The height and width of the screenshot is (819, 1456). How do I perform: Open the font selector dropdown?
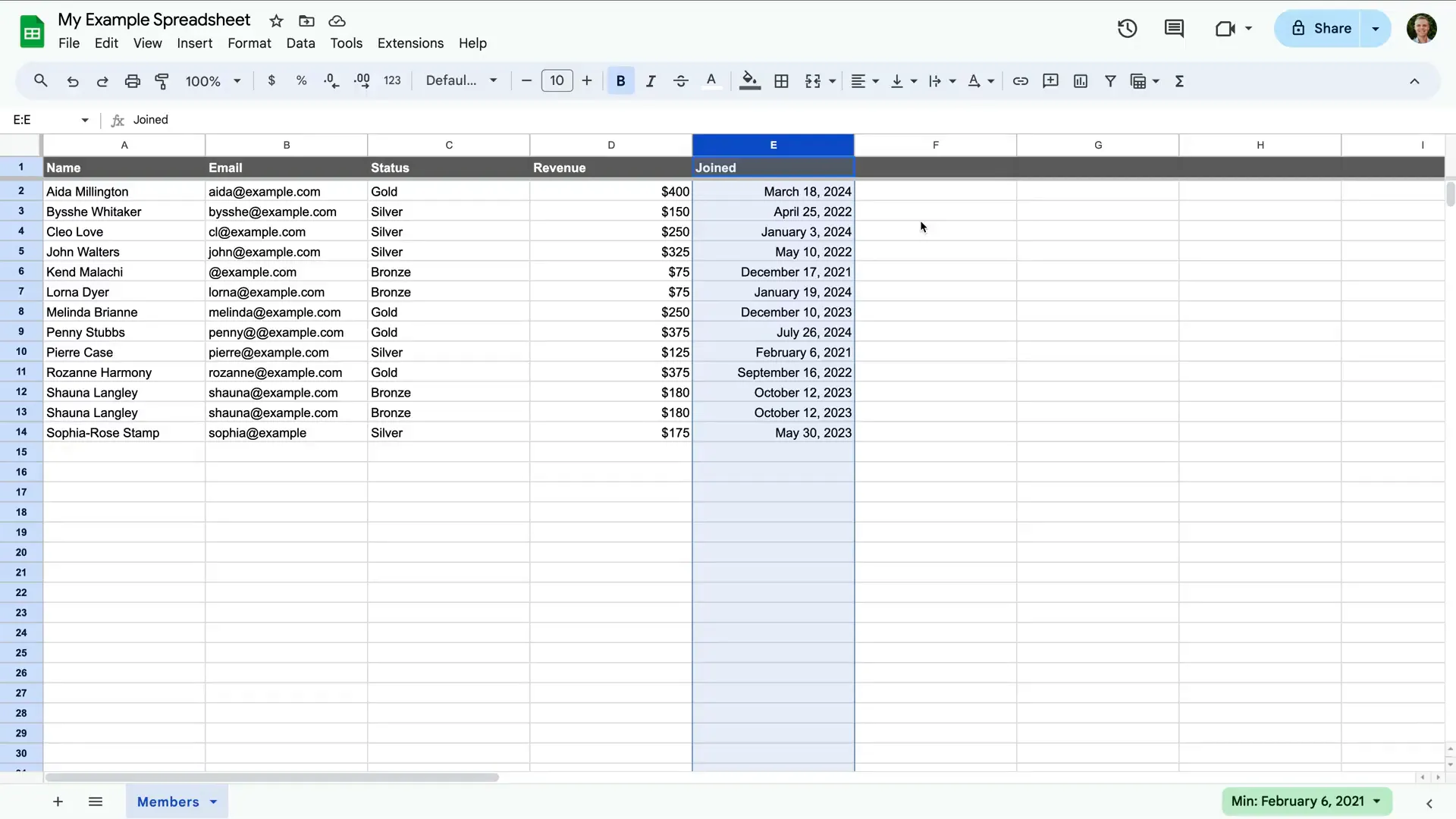click(461, 80)
